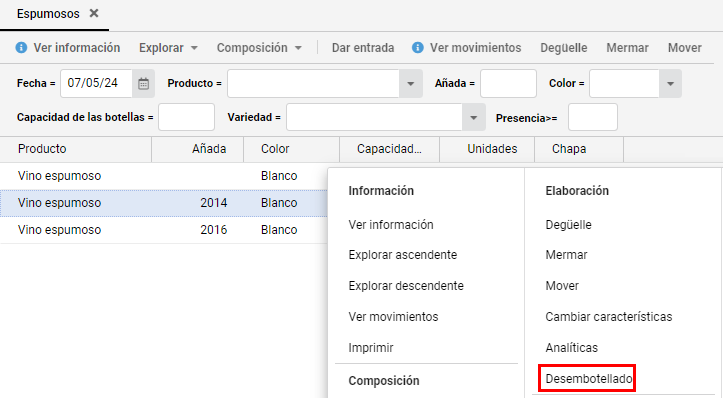Click Degüelle in the toolbar
723x398 pixels.
click(563, 48)
